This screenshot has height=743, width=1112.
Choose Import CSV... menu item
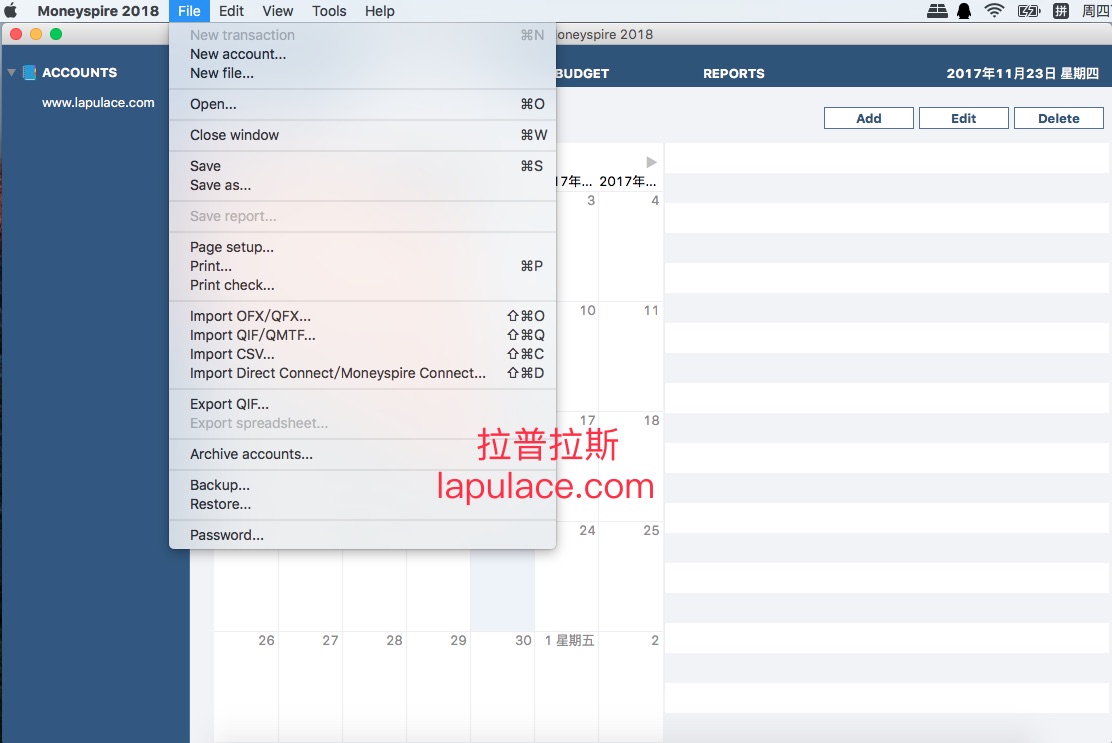point(362,354)
